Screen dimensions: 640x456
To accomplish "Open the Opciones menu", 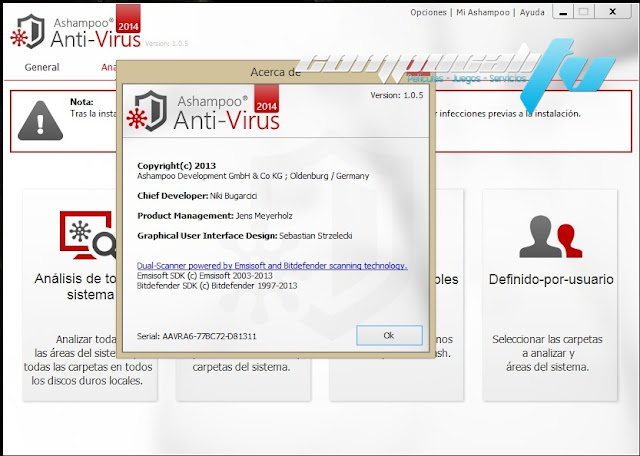I will 428,12.
